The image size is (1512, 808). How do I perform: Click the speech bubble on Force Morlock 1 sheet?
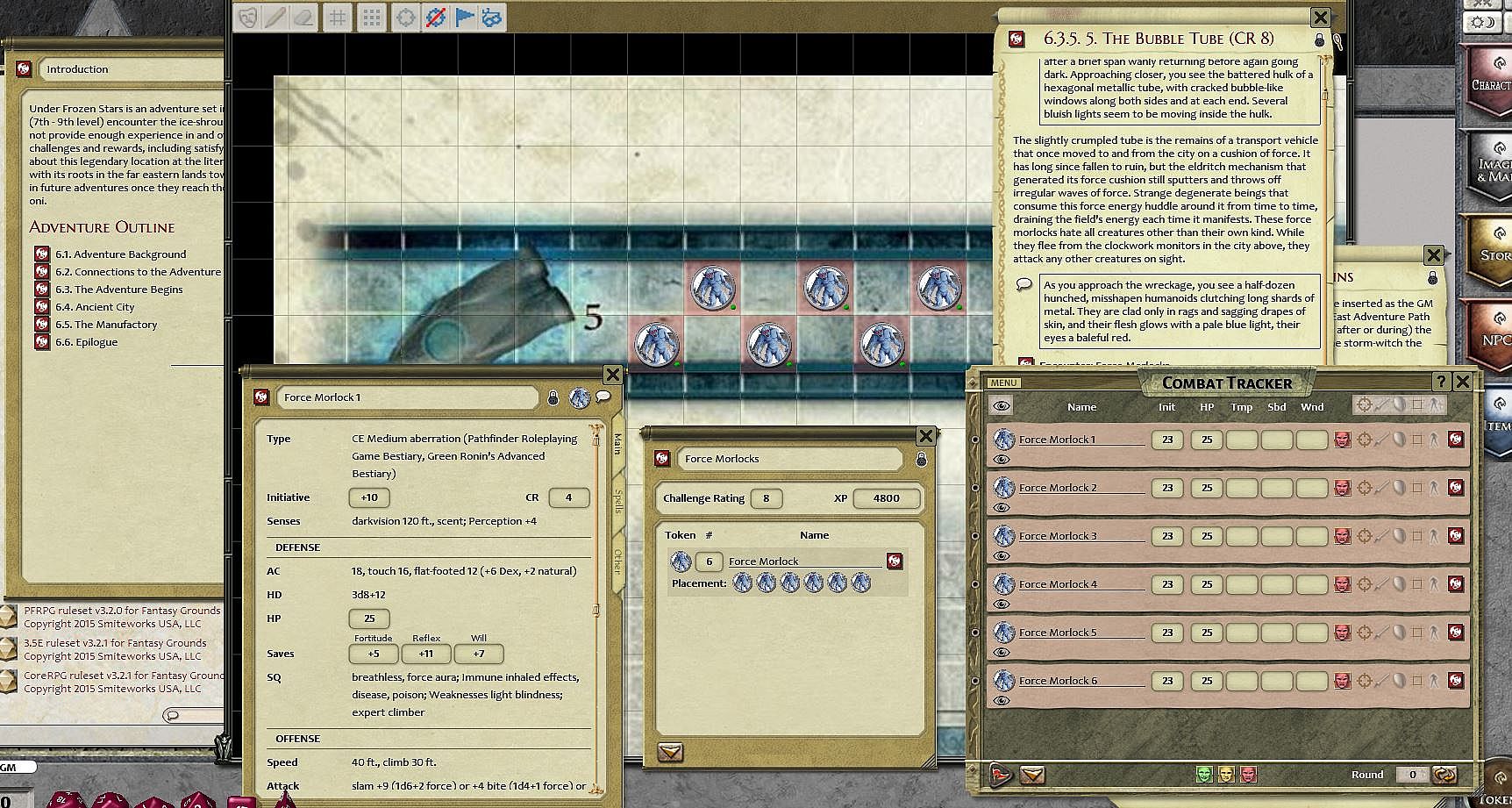[x=603, y=397]
